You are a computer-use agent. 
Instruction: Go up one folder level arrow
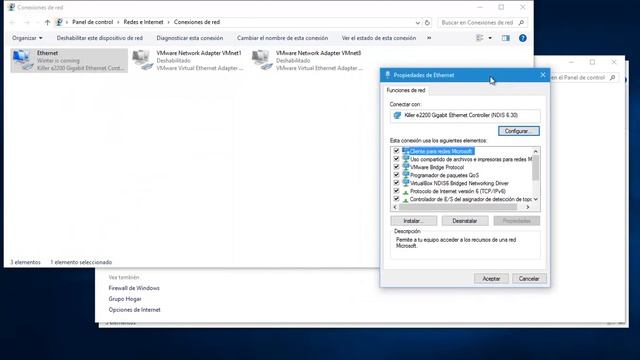(x=47, y=22)
